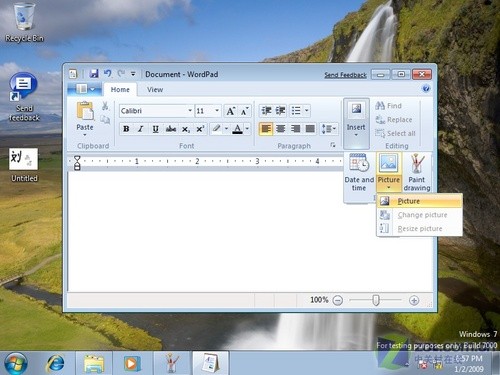Screen dimensions: 500x375
Task: Switch to the View tab
Action: pos(155,89)
